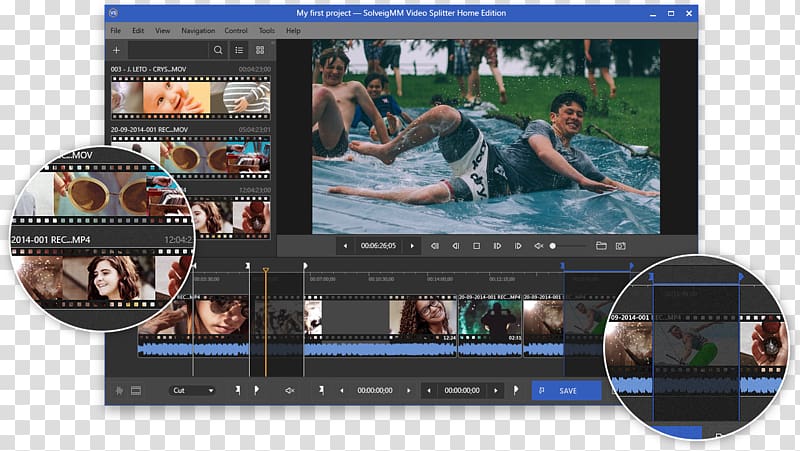Decrease fragment start time with left arrow
Image resolution: width=800 pixels, height=451 pixels.
tap(342, 390)
